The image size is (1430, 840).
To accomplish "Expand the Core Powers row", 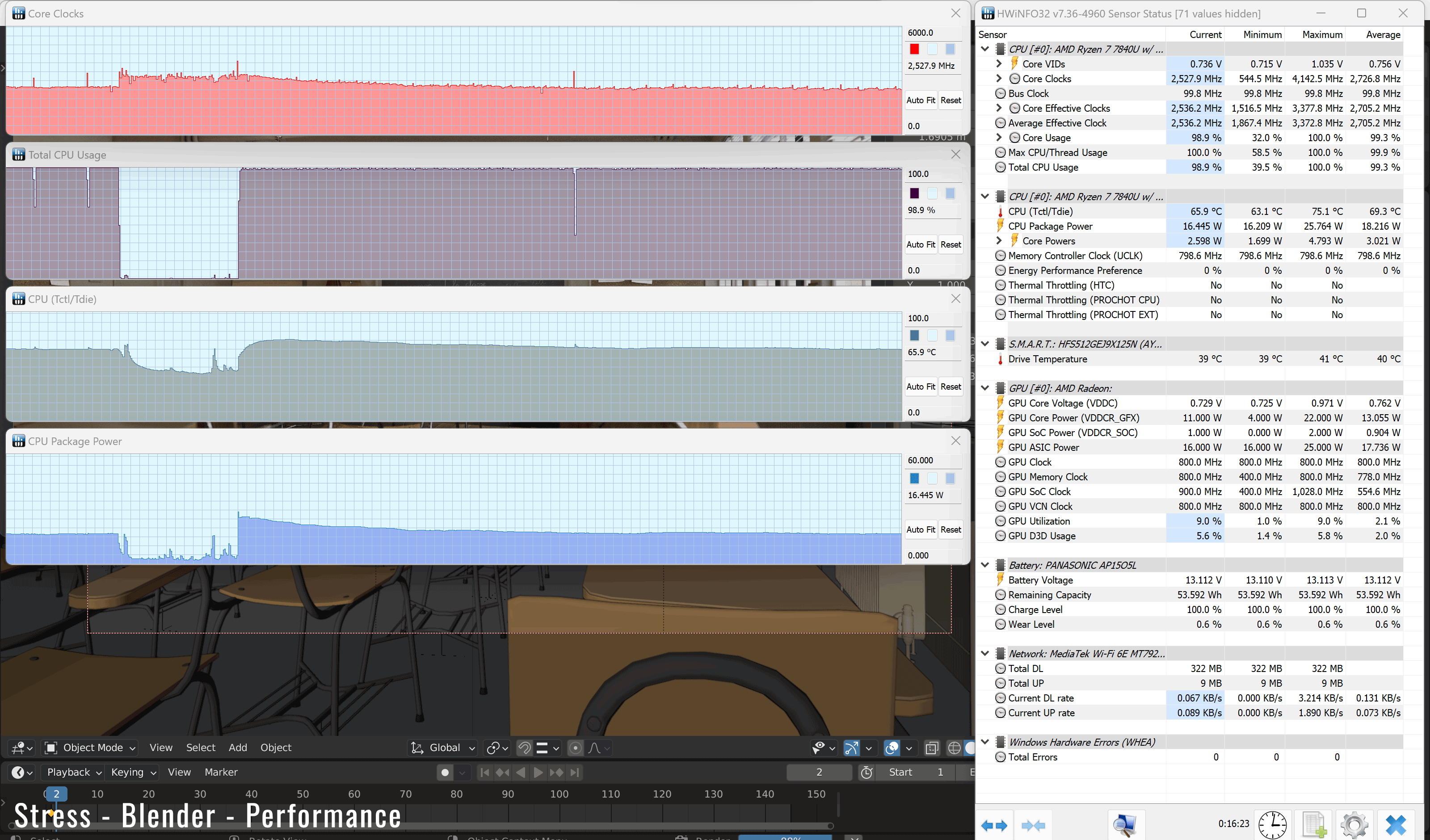I will click(999, 241).
